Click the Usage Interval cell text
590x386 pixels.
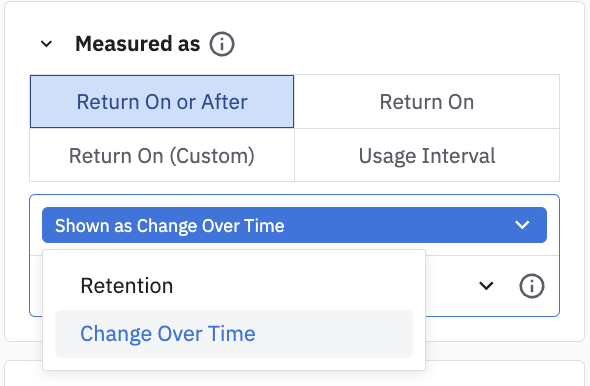[427, 156]
